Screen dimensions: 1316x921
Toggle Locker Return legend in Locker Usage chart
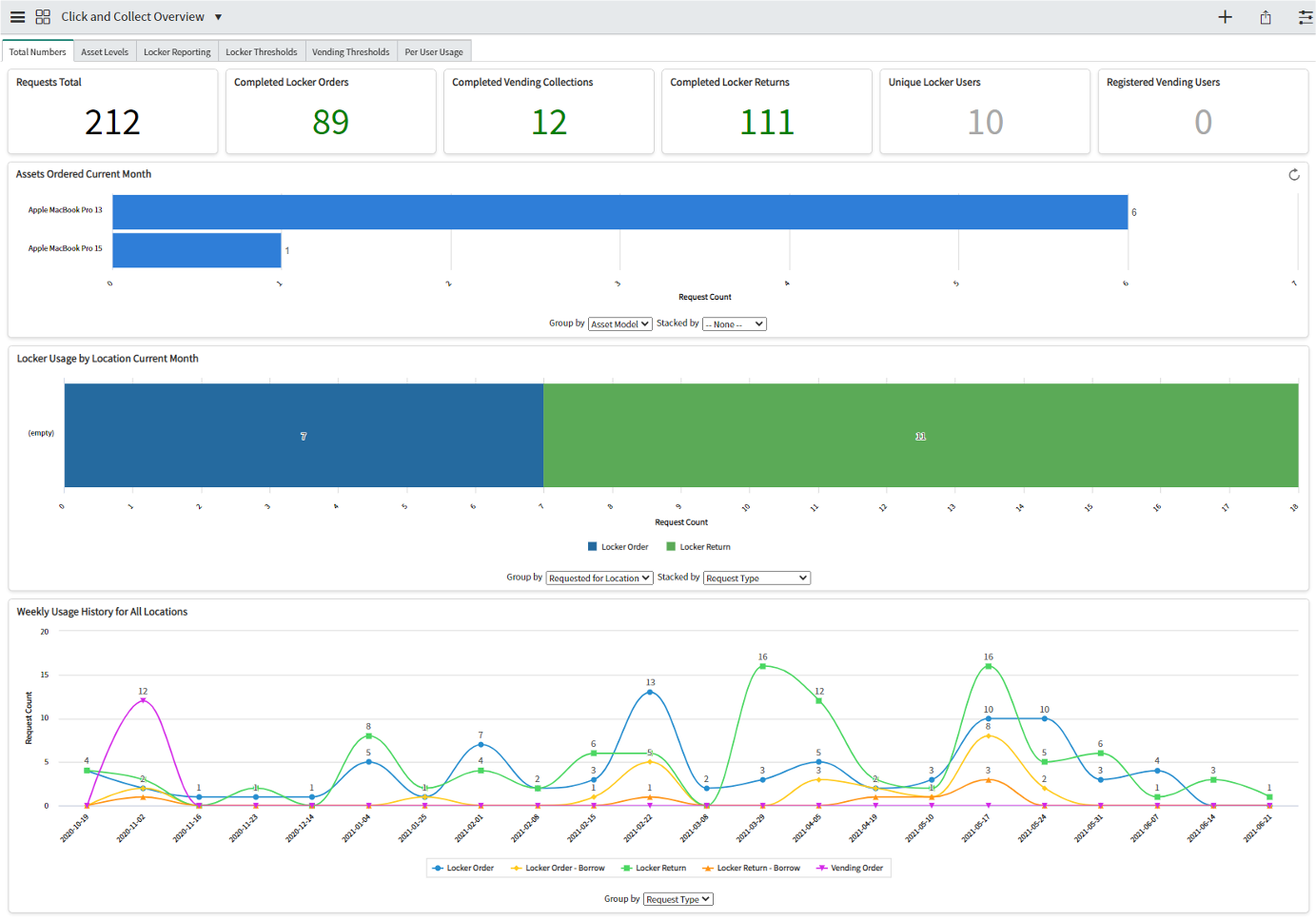[698, 547]
